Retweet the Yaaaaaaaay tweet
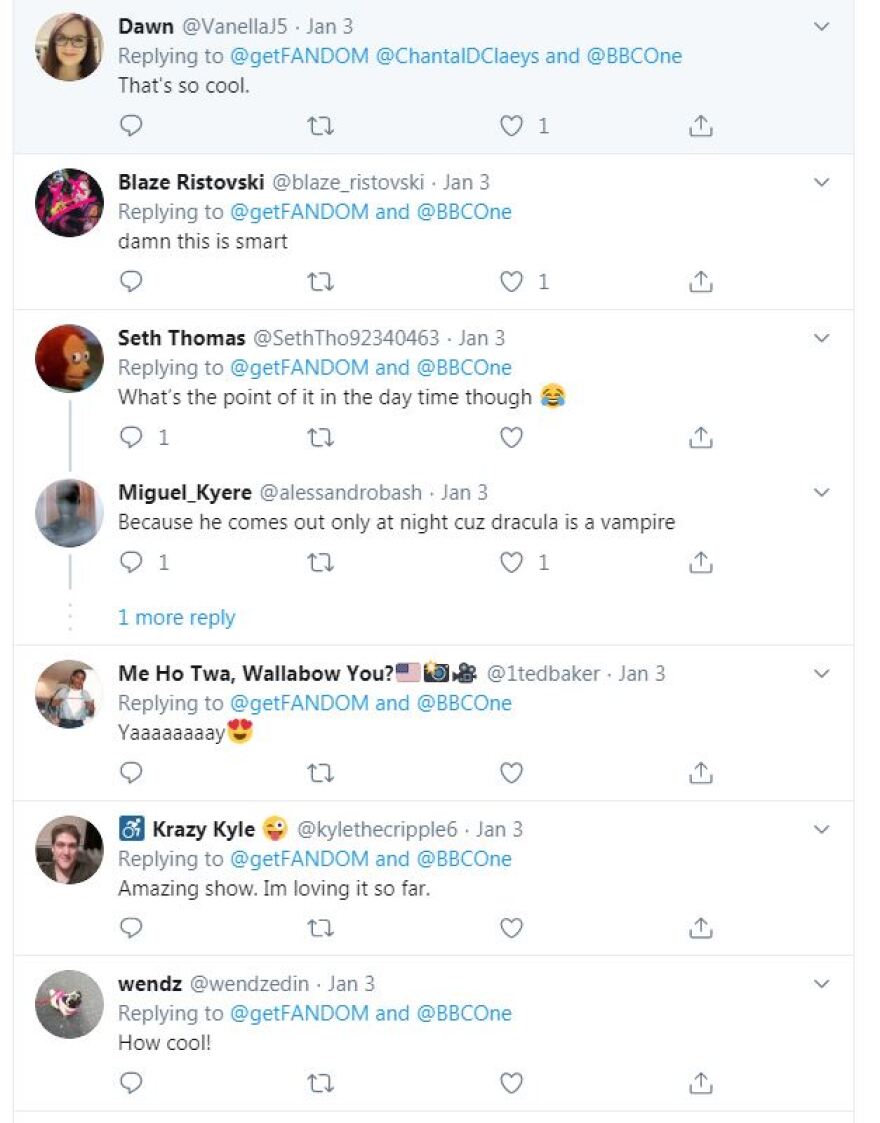Viewport: 880px width, 1123px height. (320, 773)
